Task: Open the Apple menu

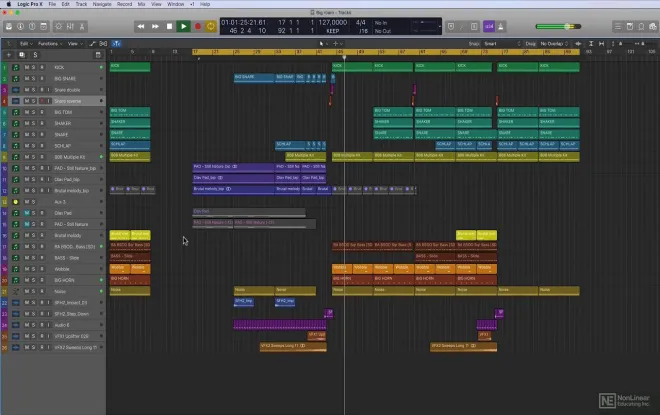Action: coord(8,4)
